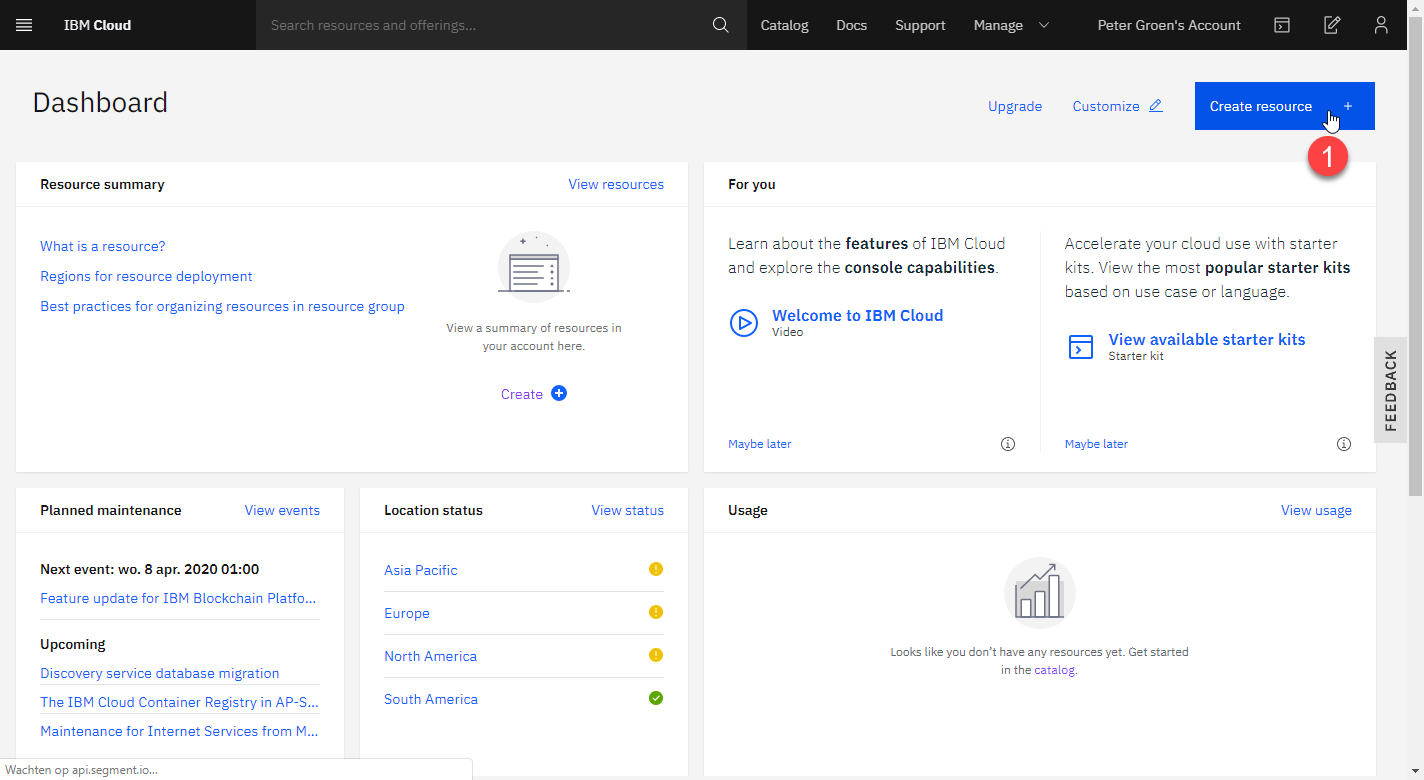Select the South America location

tap(431, 699)
